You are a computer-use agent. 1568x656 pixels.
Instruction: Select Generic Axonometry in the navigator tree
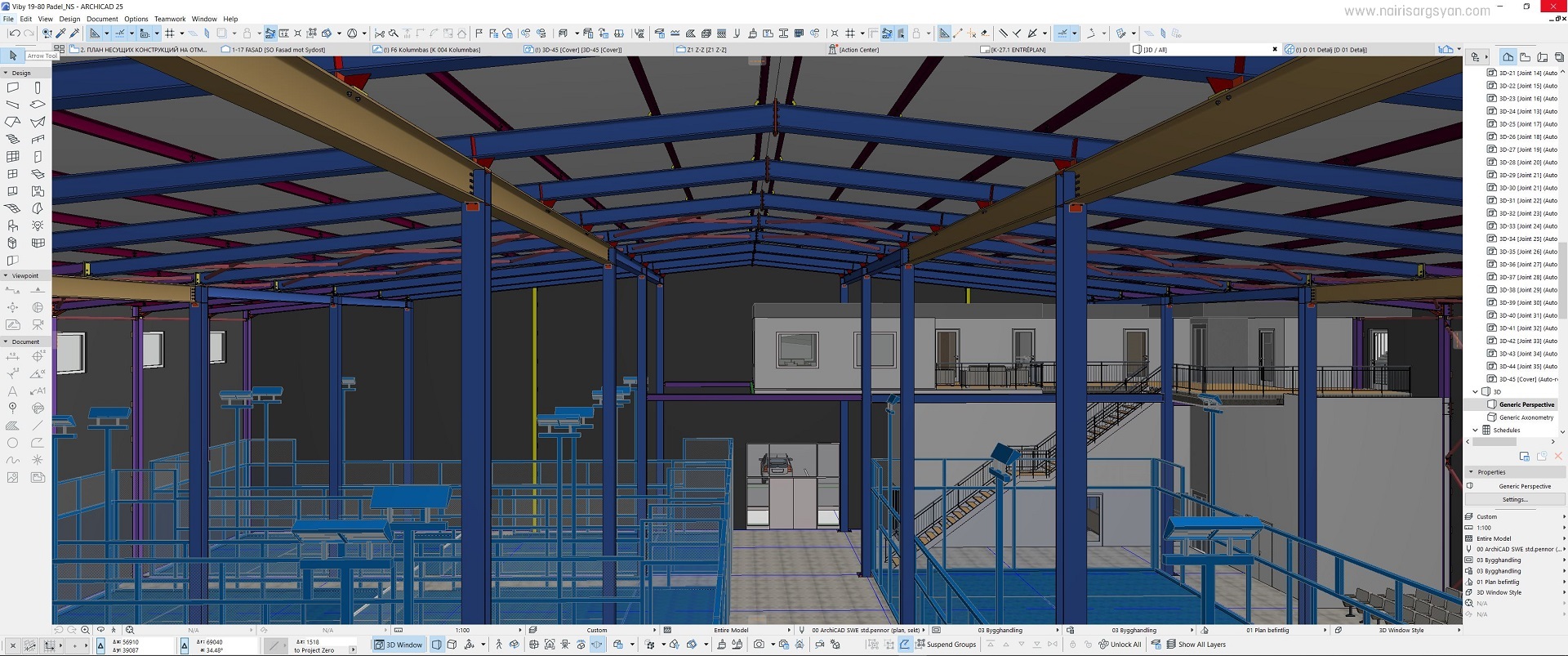point(1526,417)
